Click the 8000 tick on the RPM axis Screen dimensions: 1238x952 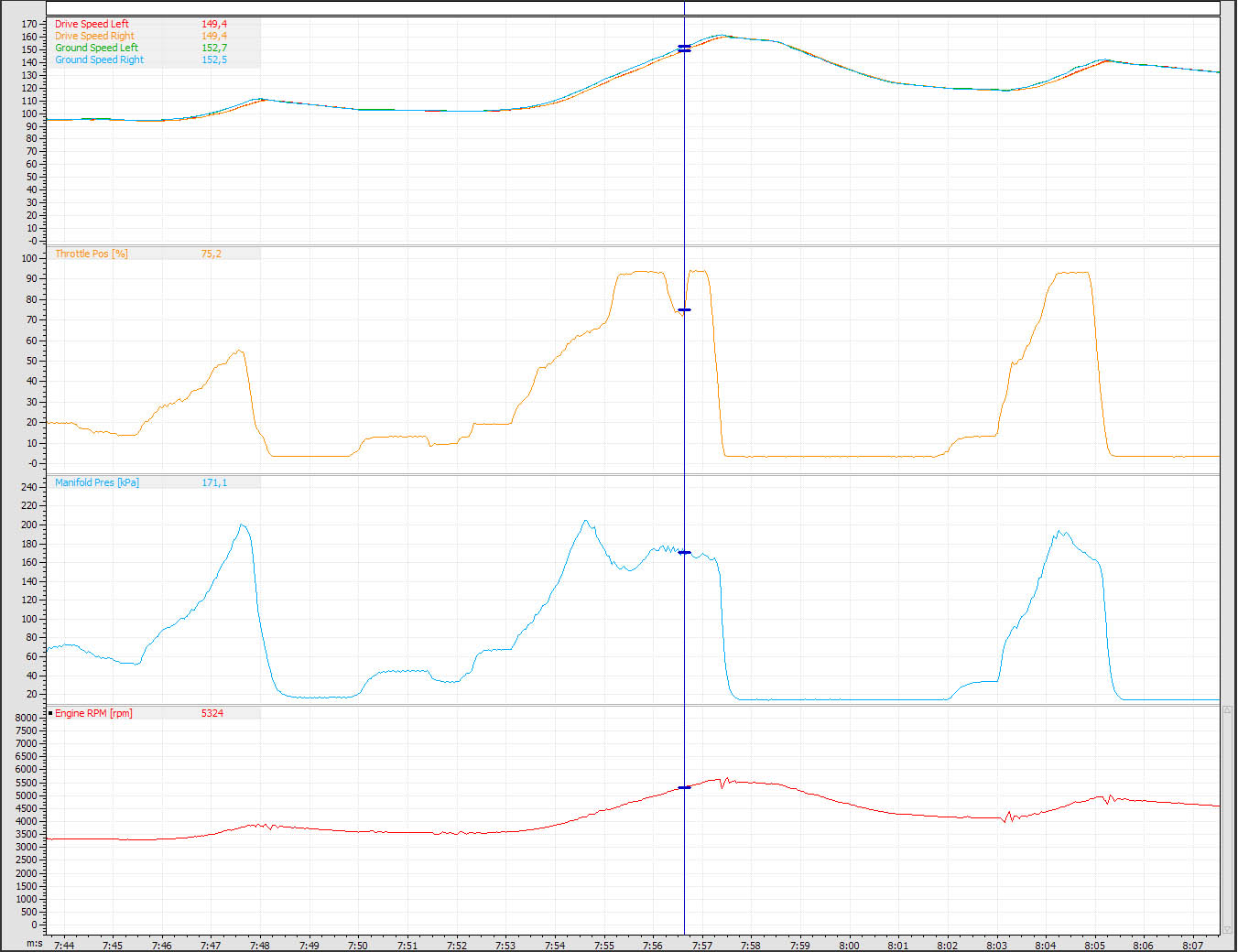pyautogui.click(x=26, y=718)
